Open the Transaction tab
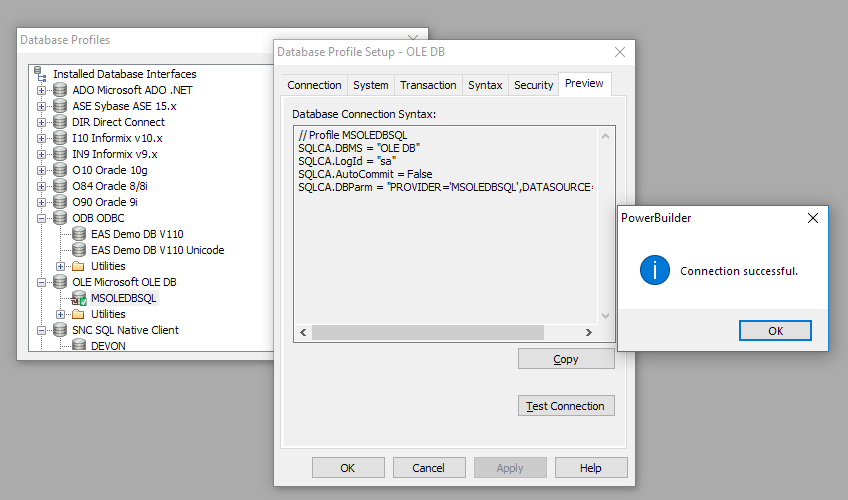Screen dimensions: 848x500 tap(428, 85)
